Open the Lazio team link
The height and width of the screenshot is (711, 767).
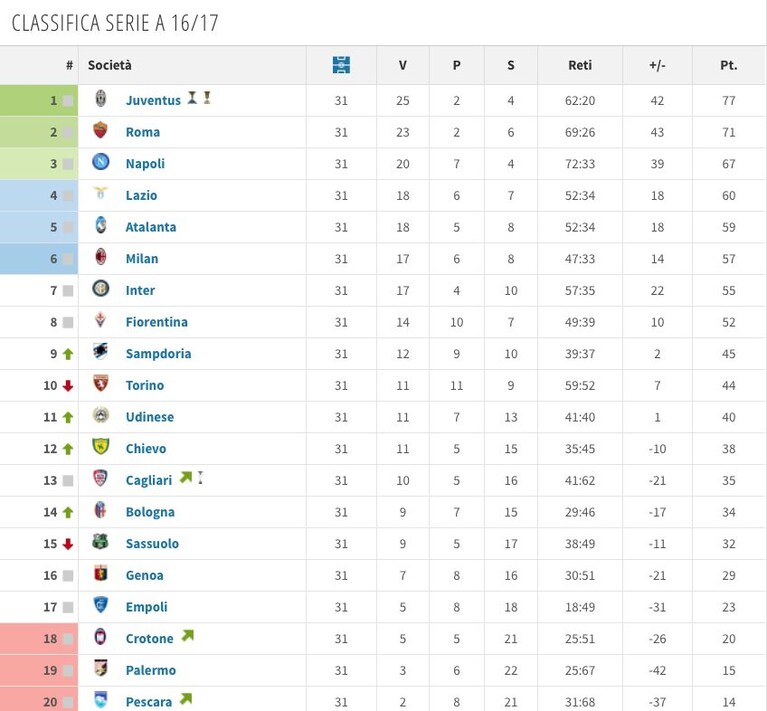[141, 196]
